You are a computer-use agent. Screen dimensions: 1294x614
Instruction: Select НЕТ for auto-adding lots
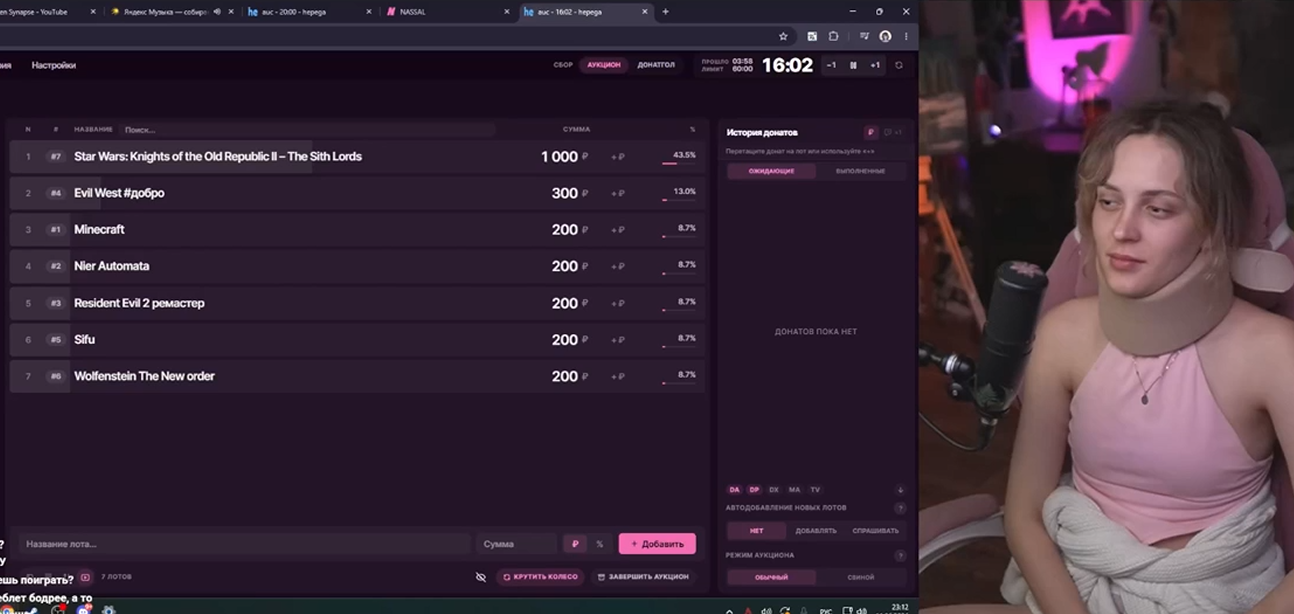[x=757, y=530]
